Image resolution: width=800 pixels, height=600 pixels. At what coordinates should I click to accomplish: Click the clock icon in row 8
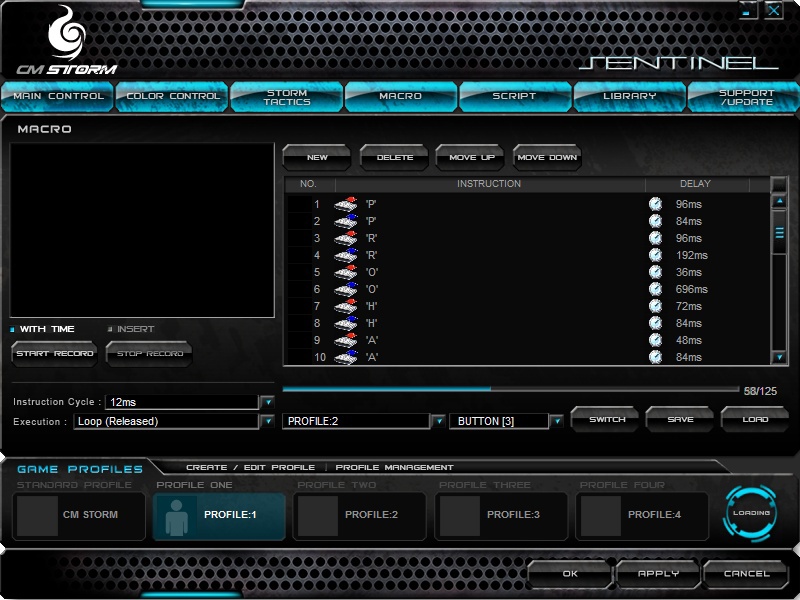pyautogui.click(x=656, y=323)
